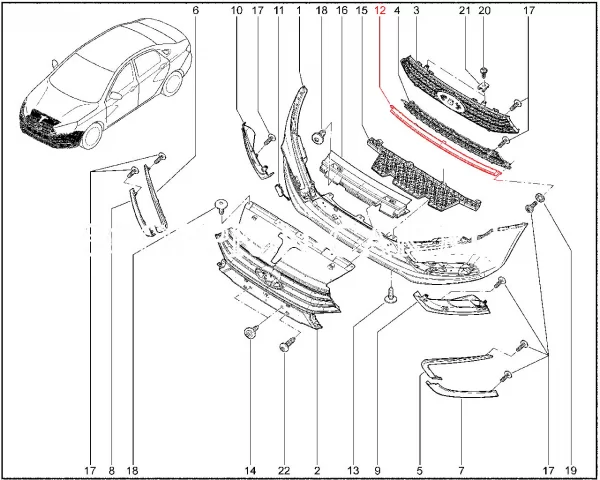Click part number 3 label
The image size is (600, 480).
tap(415, 10)
